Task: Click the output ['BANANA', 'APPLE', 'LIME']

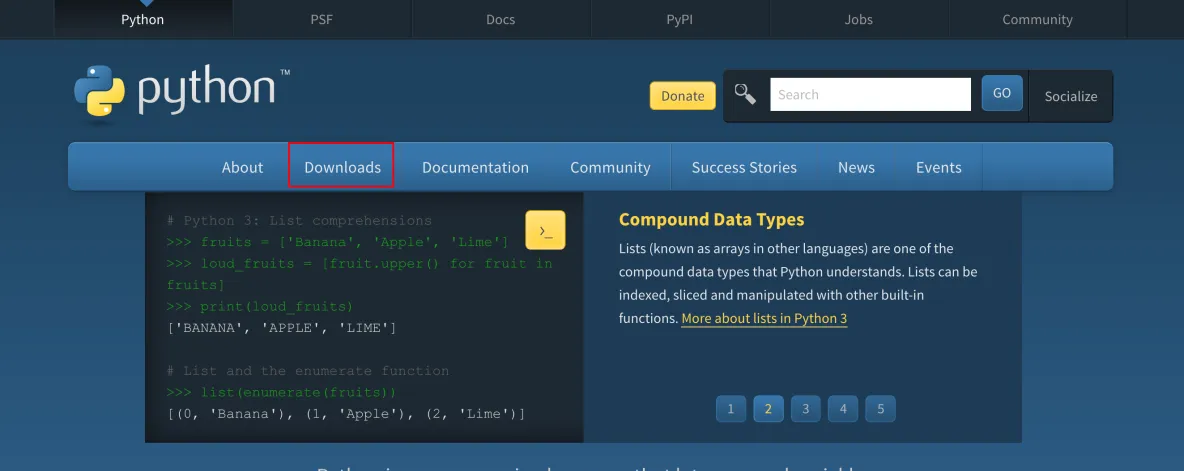Action: pos(281,328)
